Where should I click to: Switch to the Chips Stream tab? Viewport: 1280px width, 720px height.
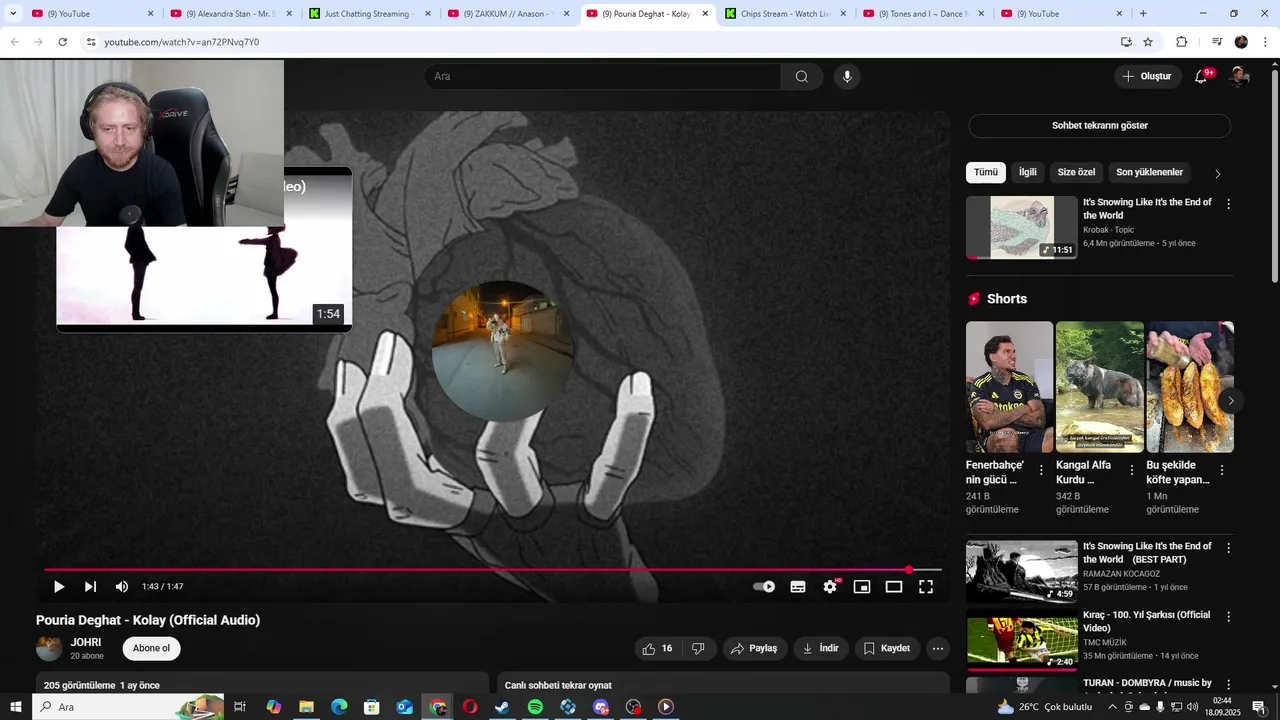point(785,14)
